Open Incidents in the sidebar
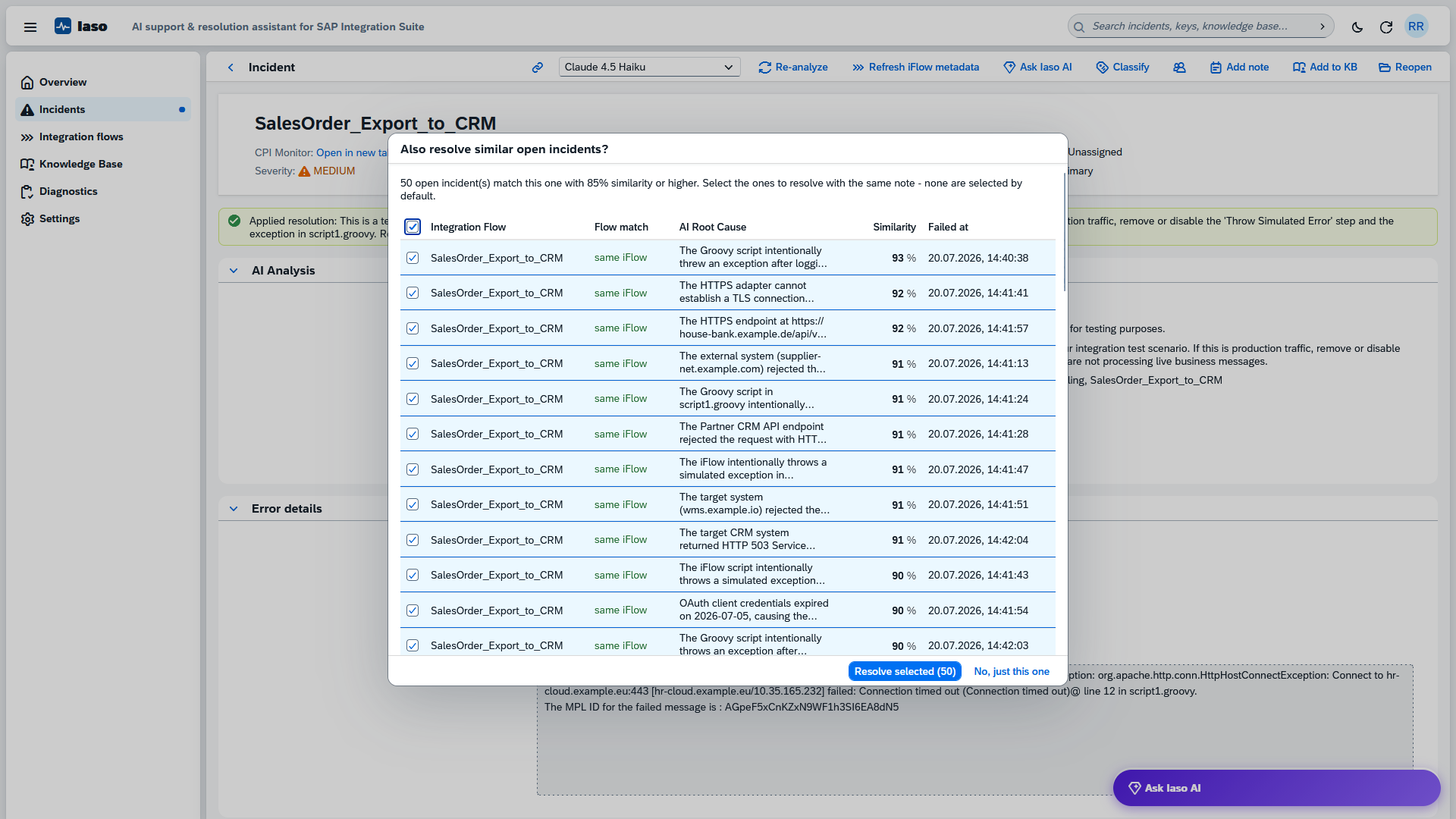Screen dimensions: 1456x819 click(x=103, y=110)
